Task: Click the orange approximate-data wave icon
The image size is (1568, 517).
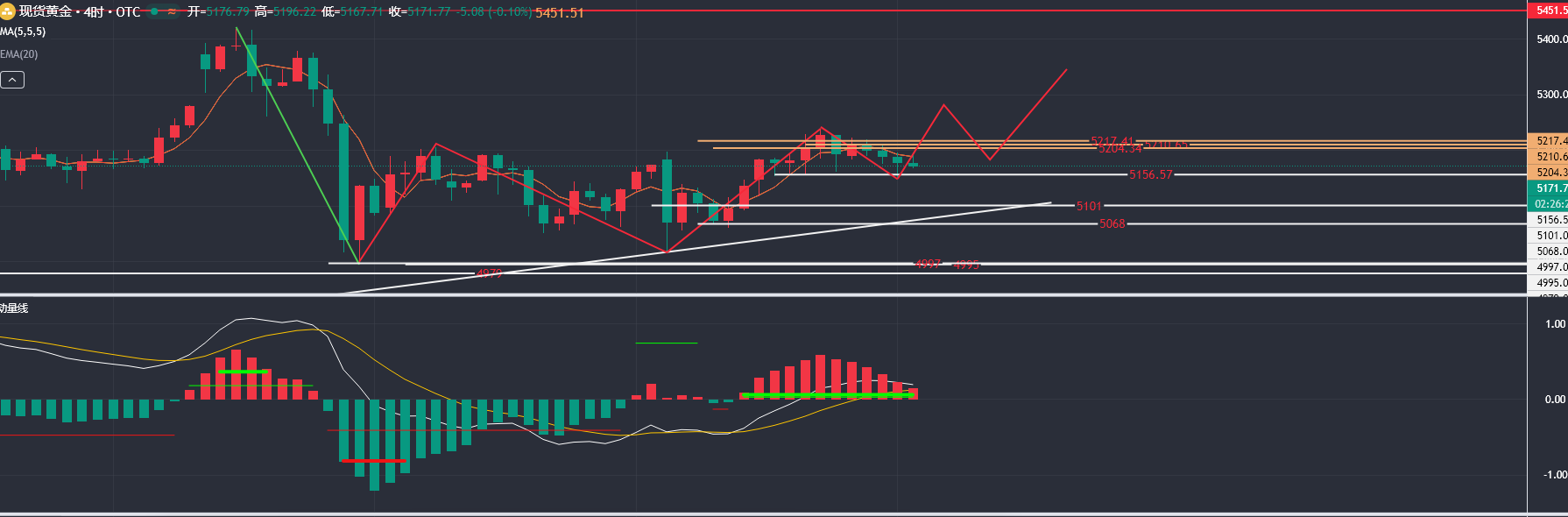Action: 172,11
